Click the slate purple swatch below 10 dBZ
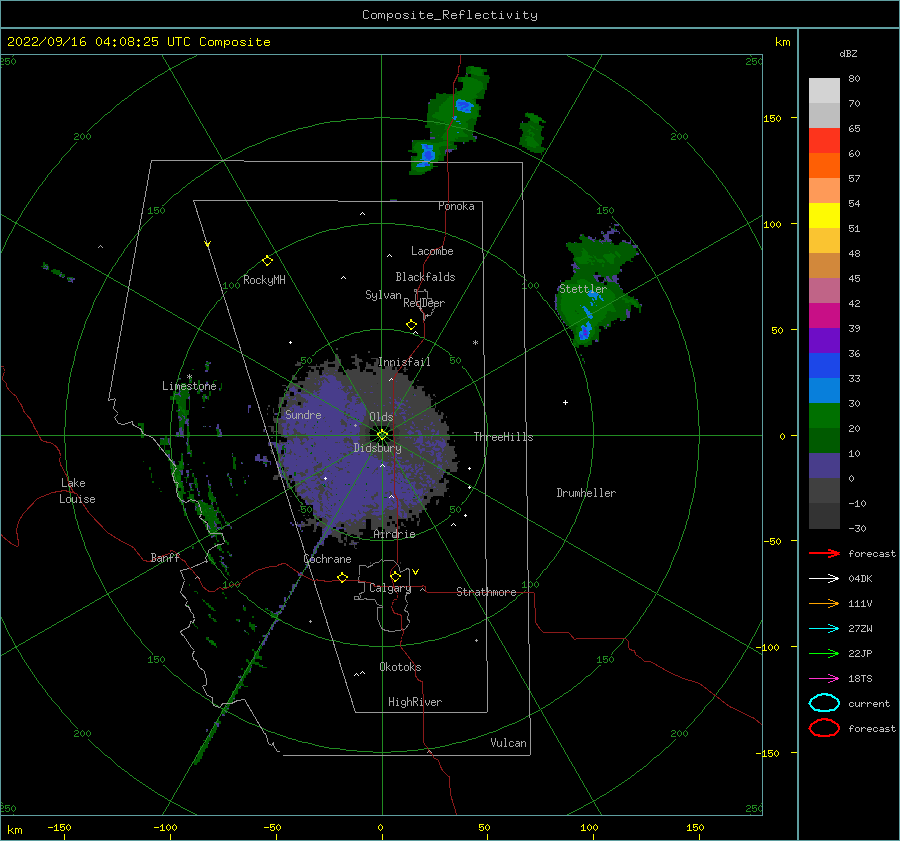900x841 pixels. [x=824, y=466]
